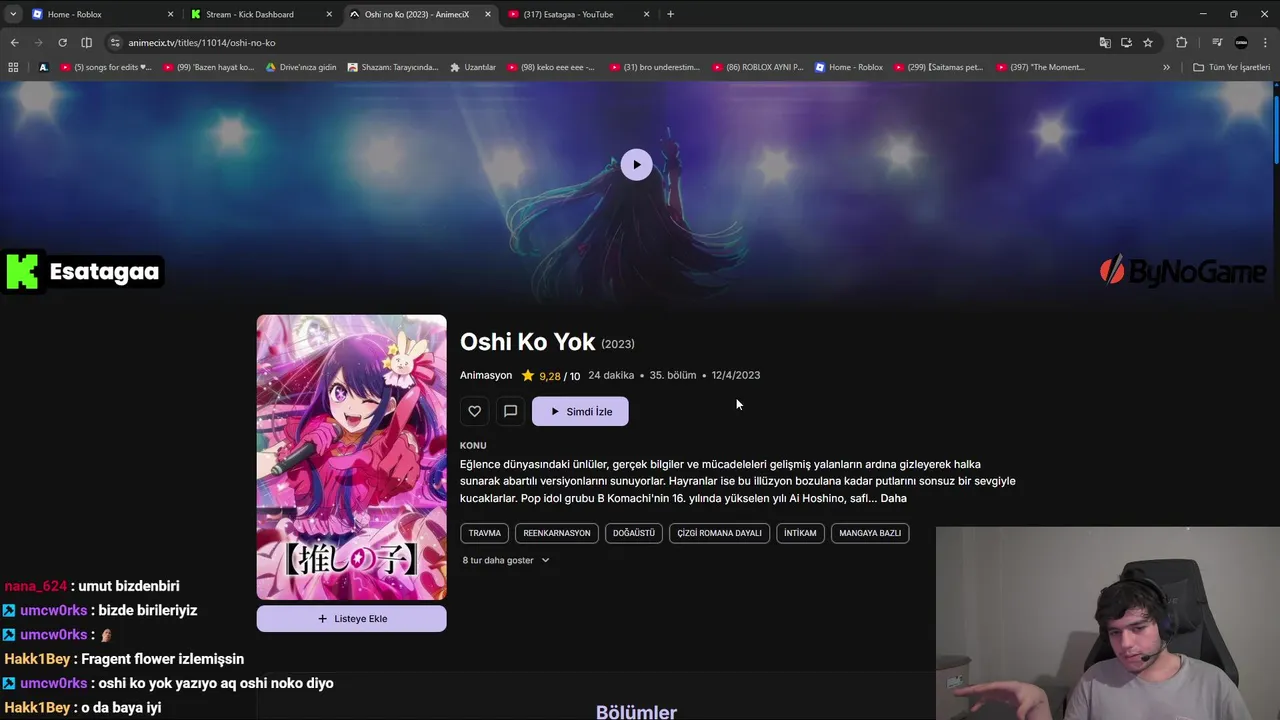Select the TRAVMA genre tag
This screenshot has height=720, width=1280.
click(x=485, y=533)
